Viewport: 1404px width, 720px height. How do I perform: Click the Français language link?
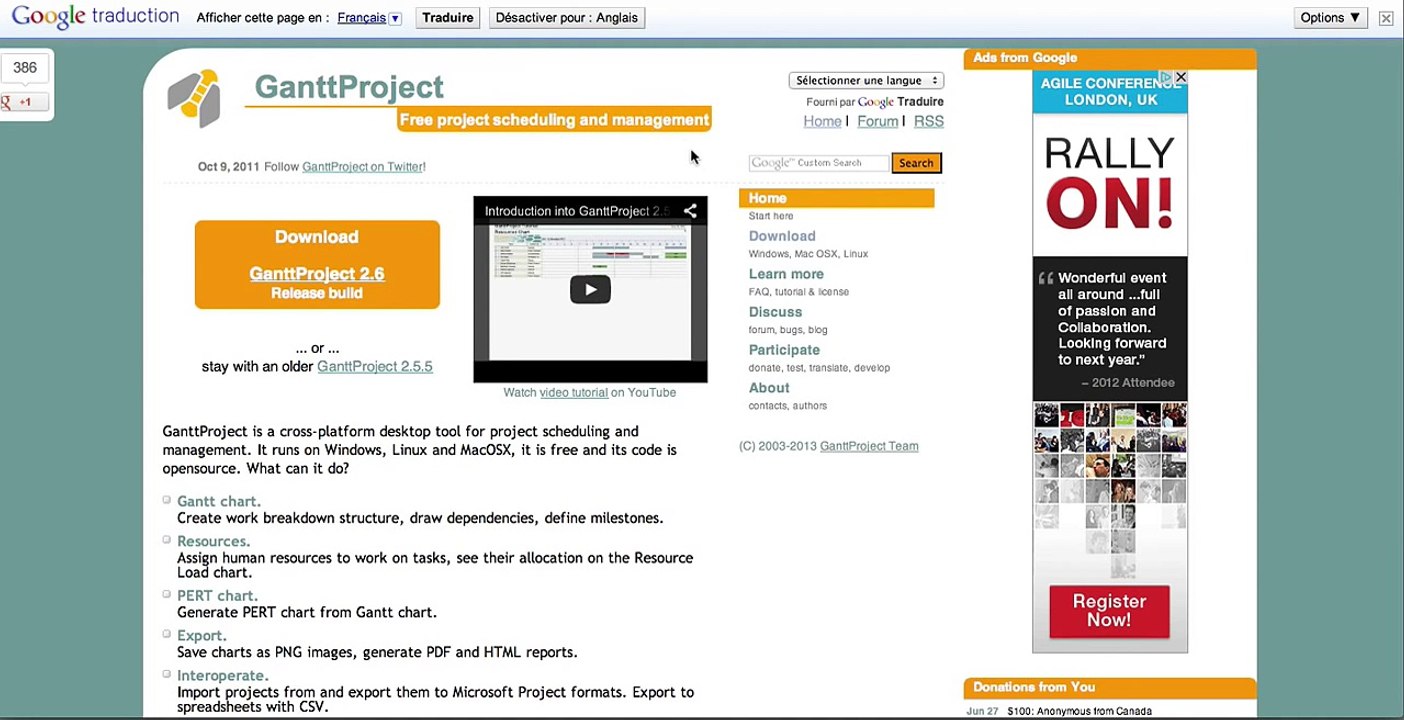click(x=362, y=18)
